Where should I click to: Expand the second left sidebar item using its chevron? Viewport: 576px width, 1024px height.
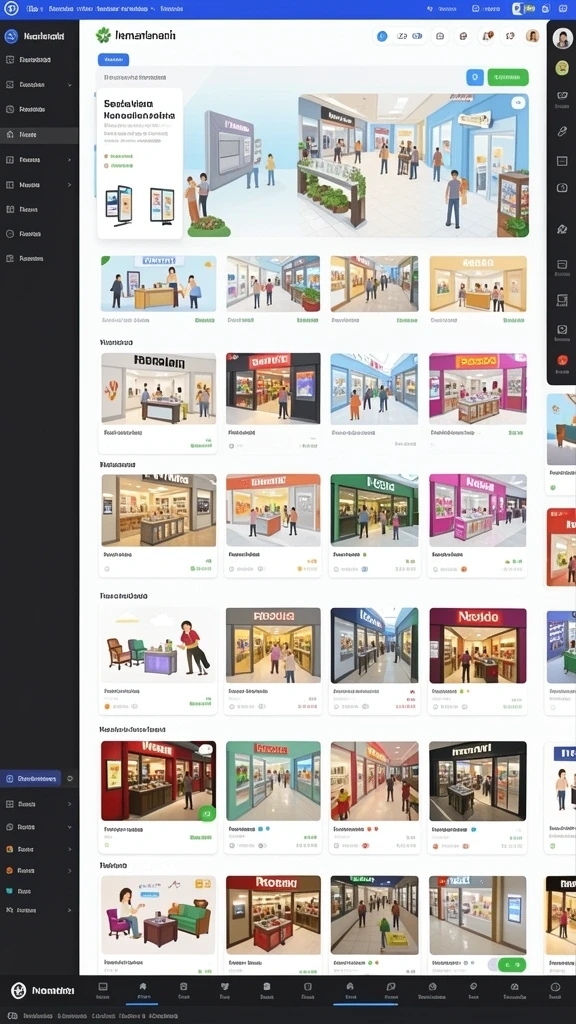click(x=69, y=85)
